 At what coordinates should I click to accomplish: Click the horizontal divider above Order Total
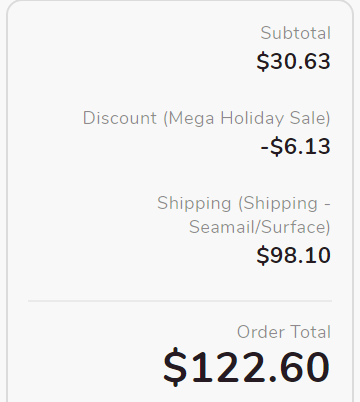point(180,301)
